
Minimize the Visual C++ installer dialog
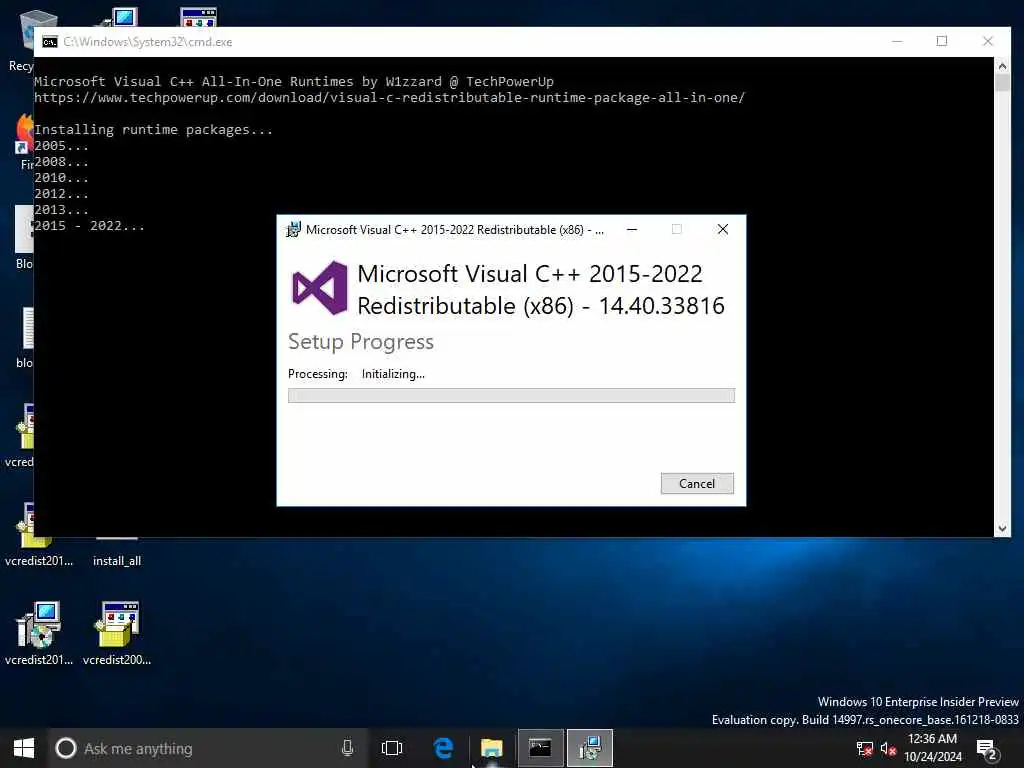(632, 229)
